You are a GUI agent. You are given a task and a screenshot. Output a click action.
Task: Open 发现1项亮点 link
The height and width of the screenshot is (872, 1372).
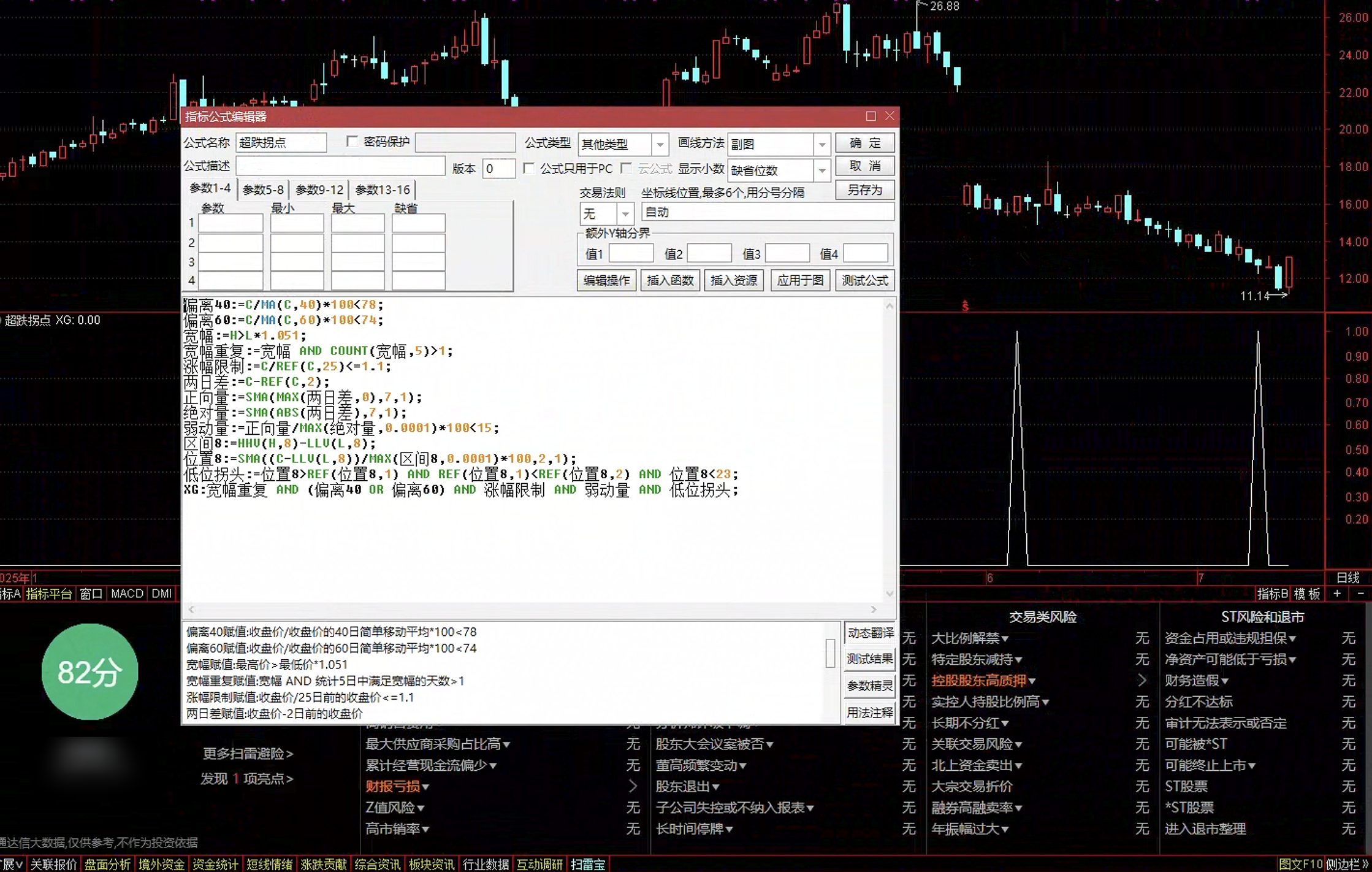click(x=246, y=778)
